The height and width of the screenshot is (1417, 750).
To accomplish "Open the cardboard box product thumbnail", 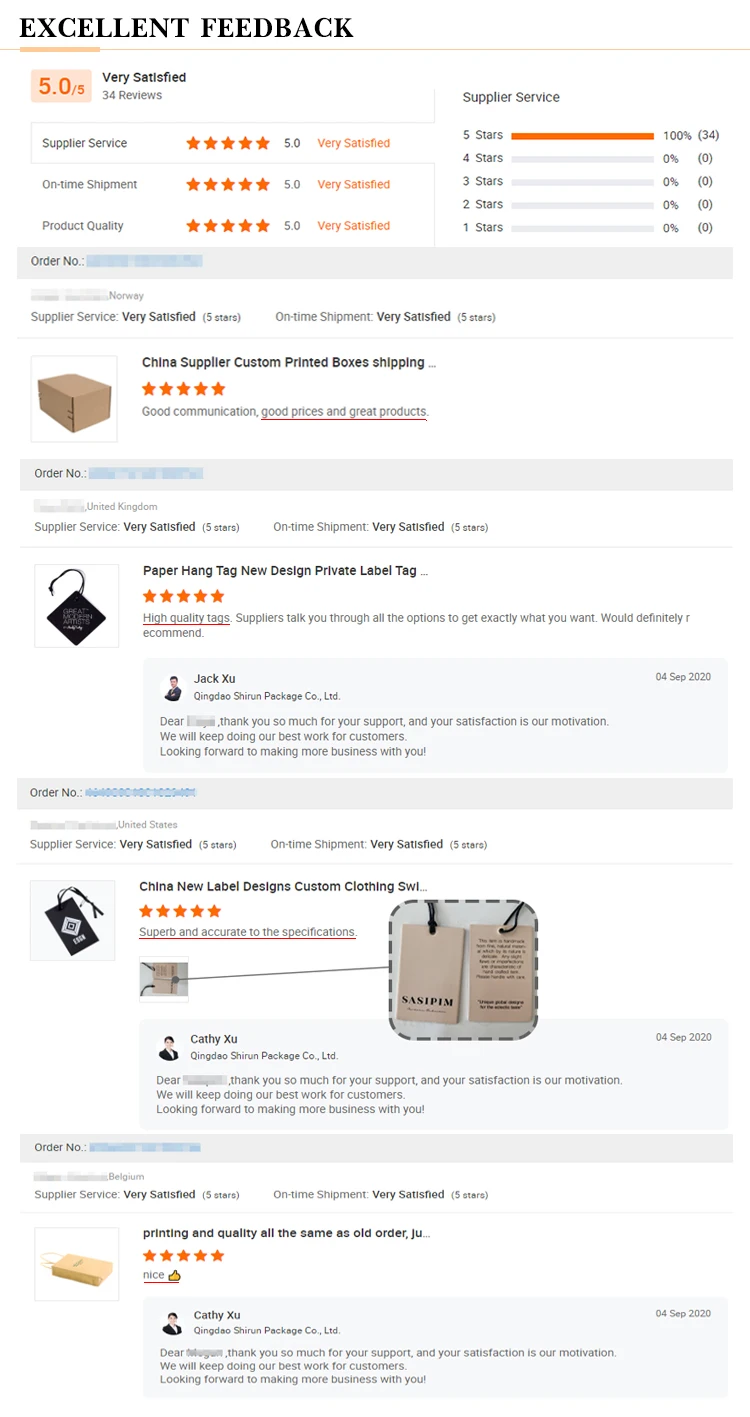I will (x=74, y=398).
